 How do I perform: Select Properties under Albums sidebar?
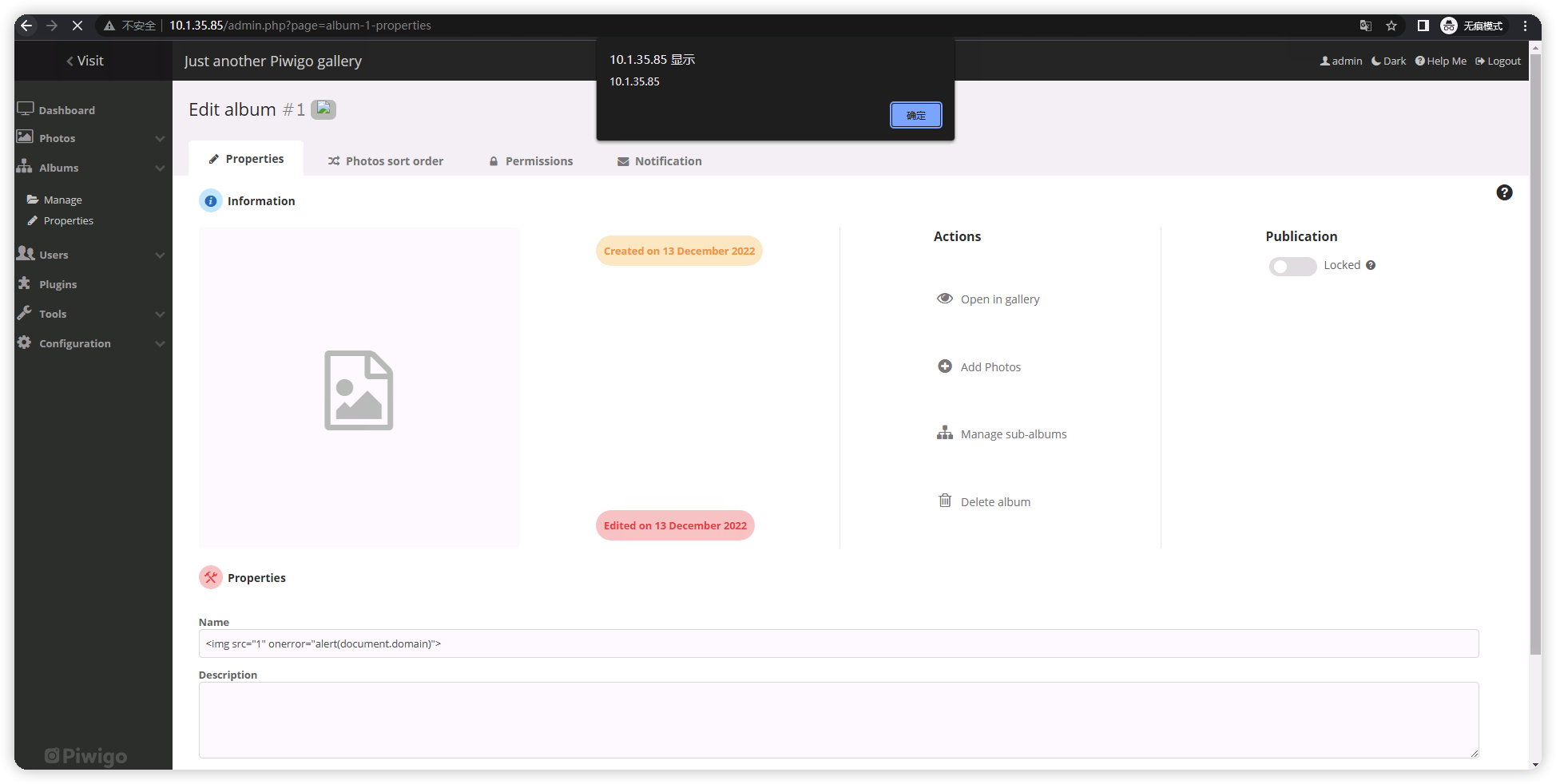[61, 220]
